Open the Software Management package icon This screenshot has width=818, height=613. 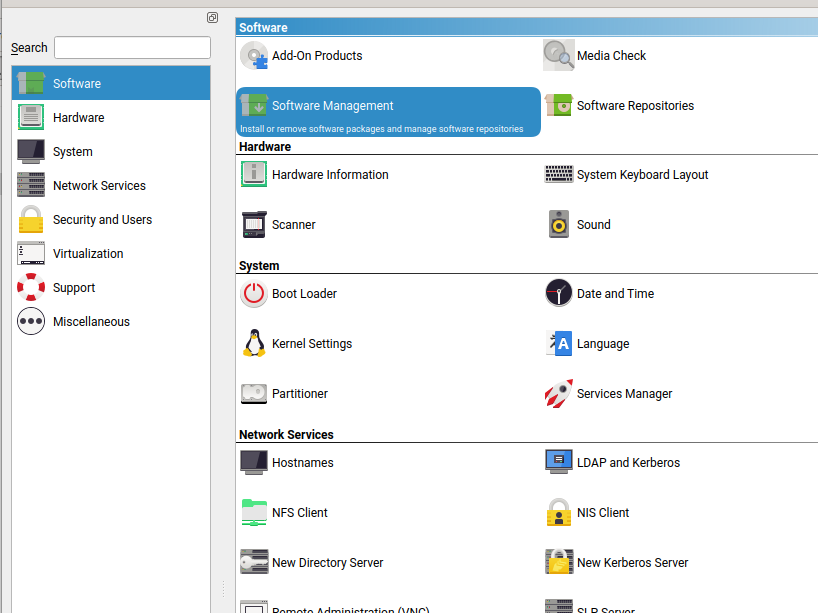pyautogui.click(x=254, y=105)
